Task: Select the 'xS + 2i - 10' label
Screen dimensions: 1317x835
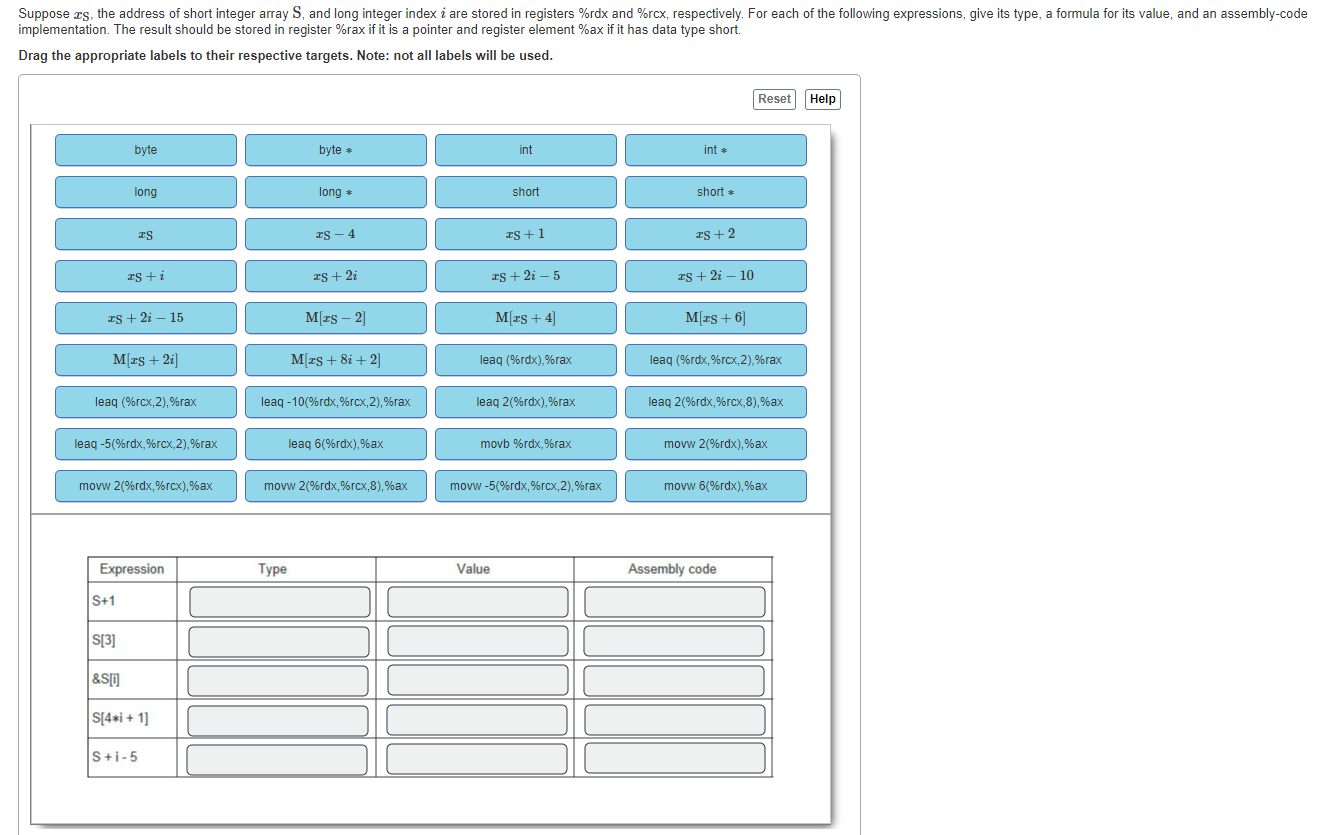Action: pyautogui.click(x=716, y=276)
